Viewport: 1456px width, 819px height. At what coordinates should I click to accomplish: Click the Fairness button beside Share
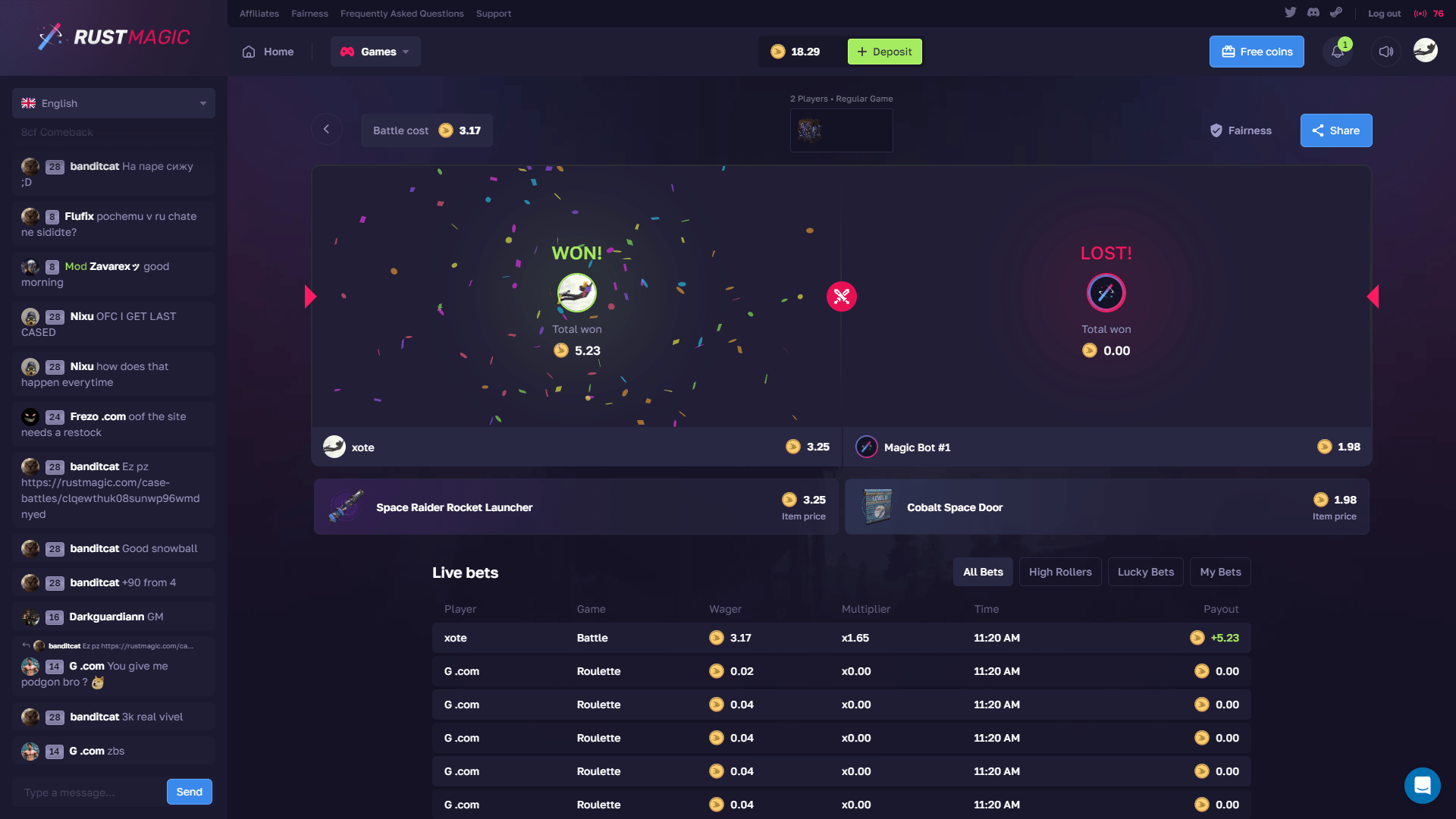[x=1241, y=130]
